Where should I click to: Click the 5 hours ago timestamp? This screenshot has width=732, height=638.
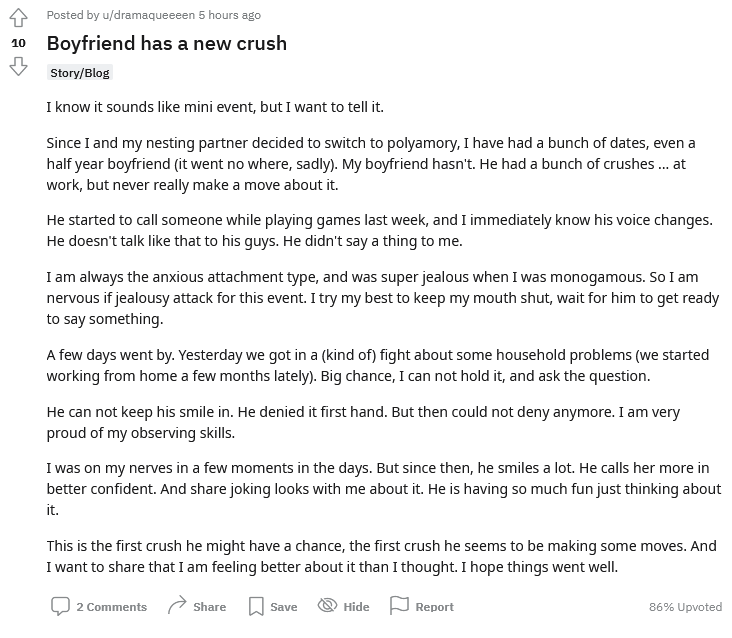coord(230,15)
